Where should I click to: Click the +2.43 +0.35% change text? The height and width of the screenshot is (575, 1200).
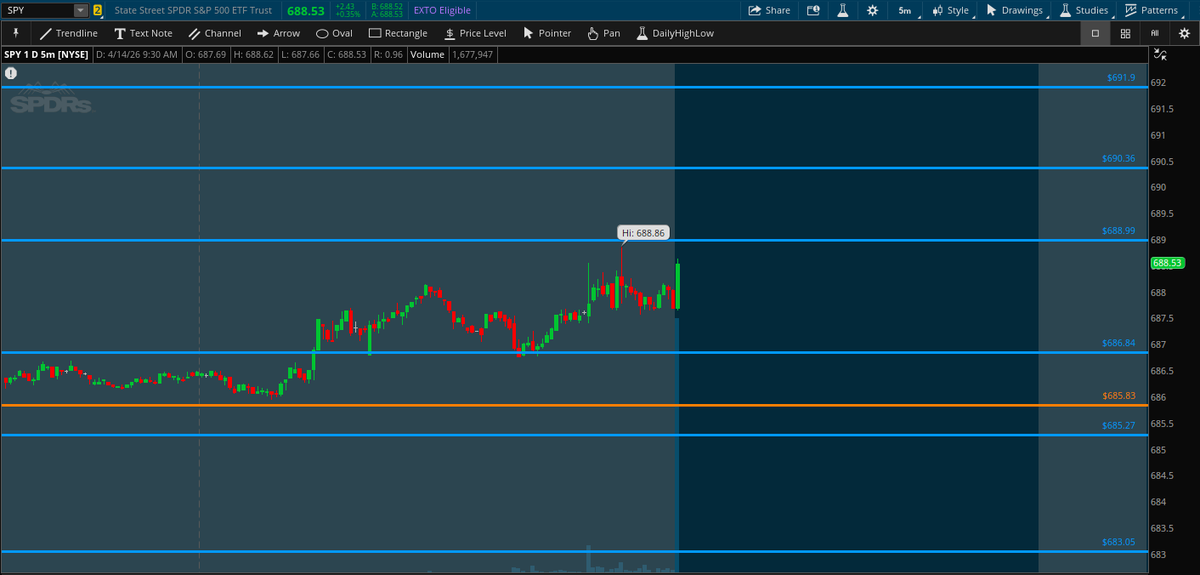pyautogui.click(x=347, y=10)
